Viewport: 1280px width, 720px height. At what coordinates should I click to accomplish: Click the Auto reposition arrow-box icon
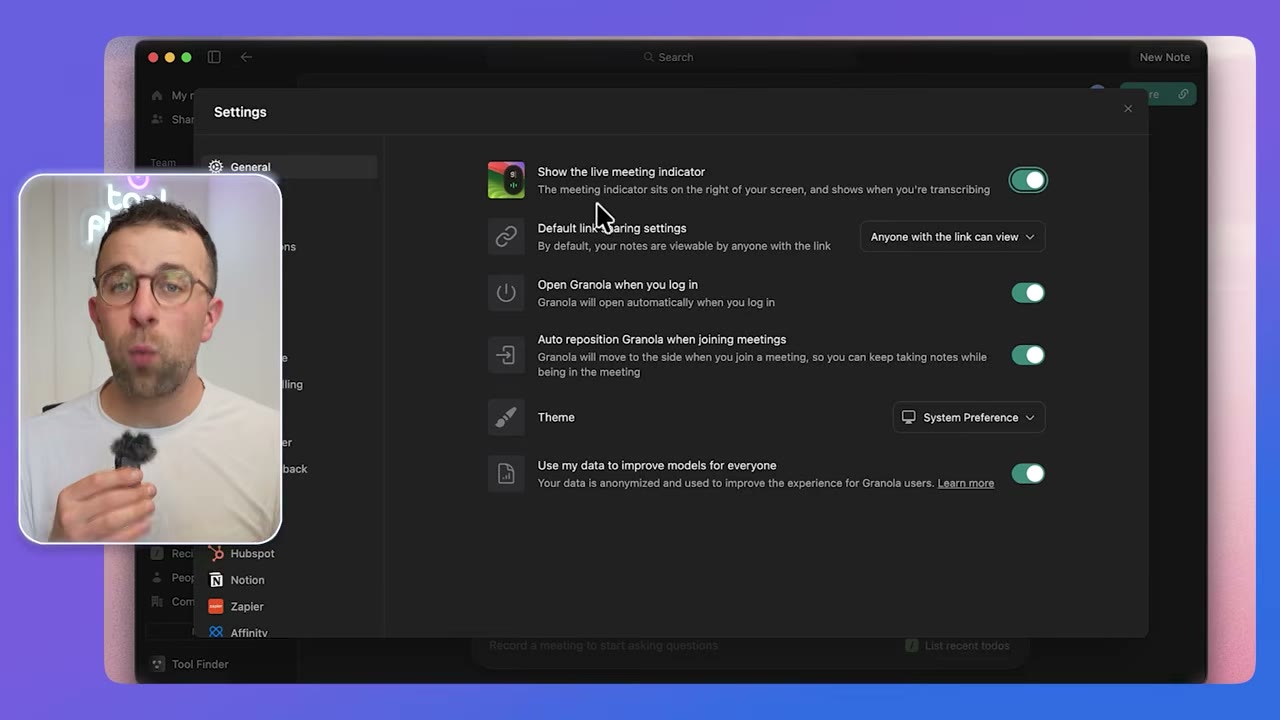coord(506,355)
